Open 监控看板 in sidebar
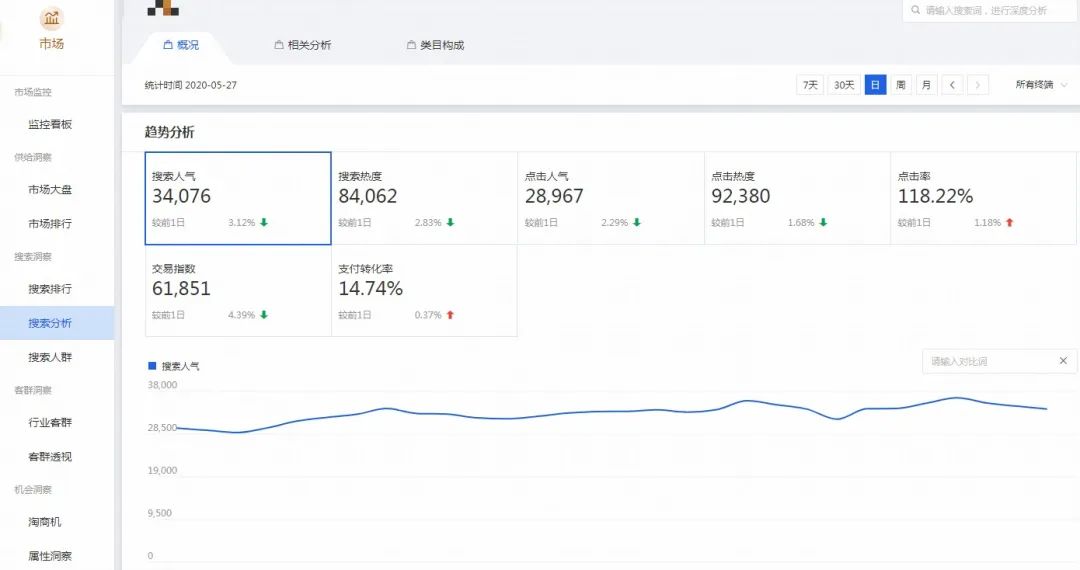The width and height of the screenshot is (1080, 570). 50,124
